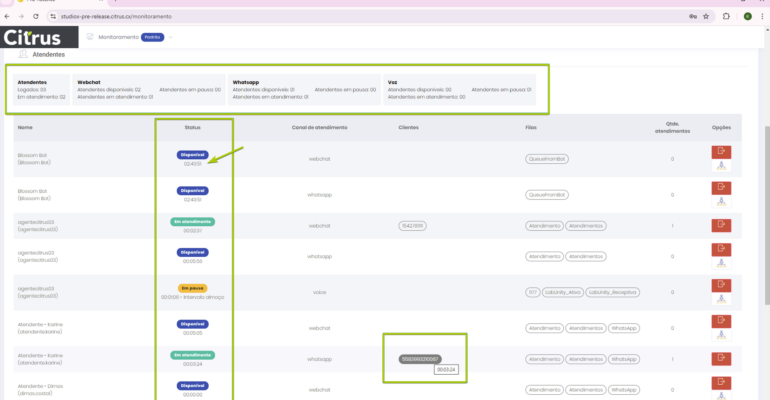Sort by the Status column header
Image resolution: width=770 pixels, height=400 pixels.
pos(193,128)
